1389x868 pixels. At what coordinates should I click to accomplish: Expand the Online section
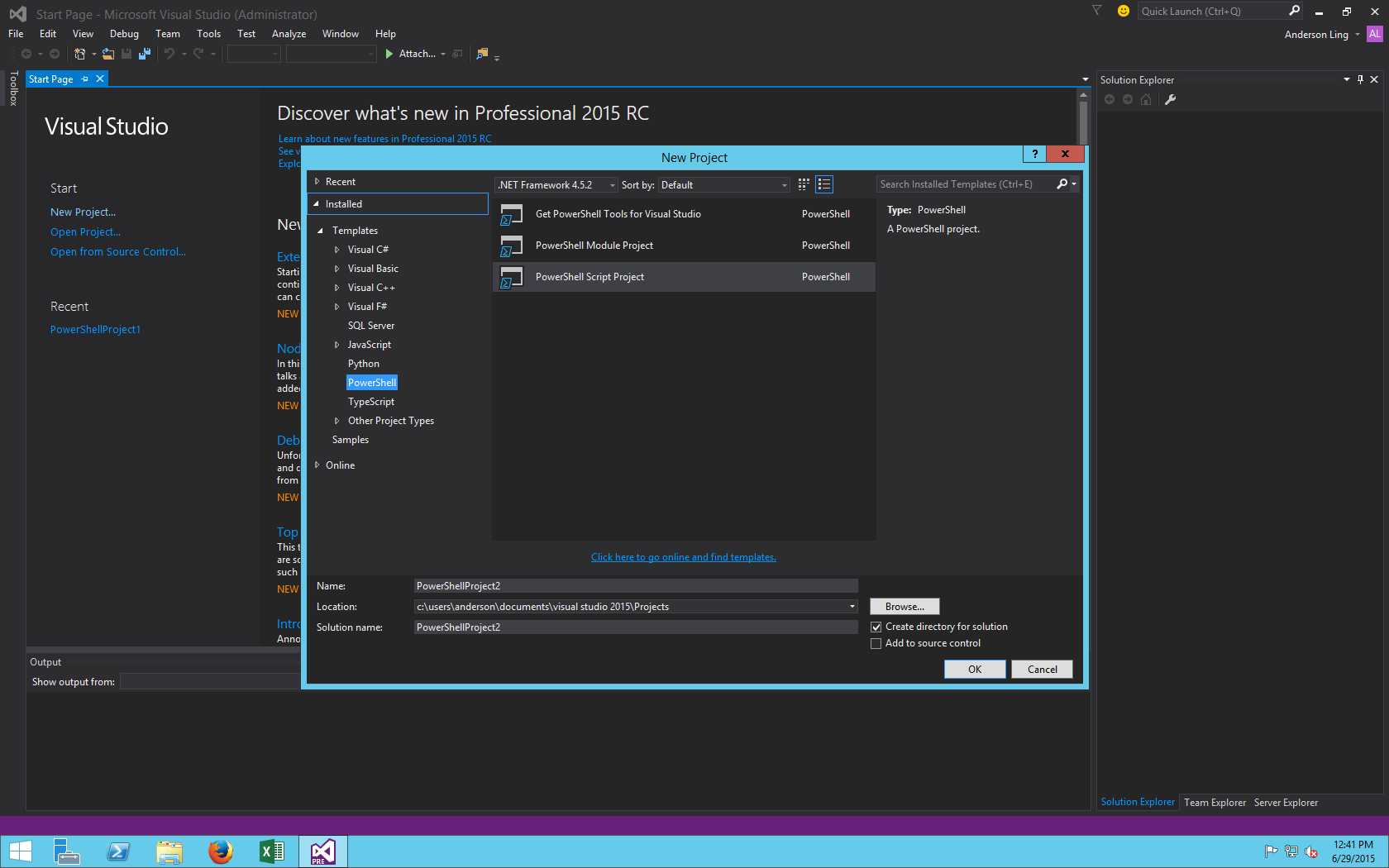[317, 465]
